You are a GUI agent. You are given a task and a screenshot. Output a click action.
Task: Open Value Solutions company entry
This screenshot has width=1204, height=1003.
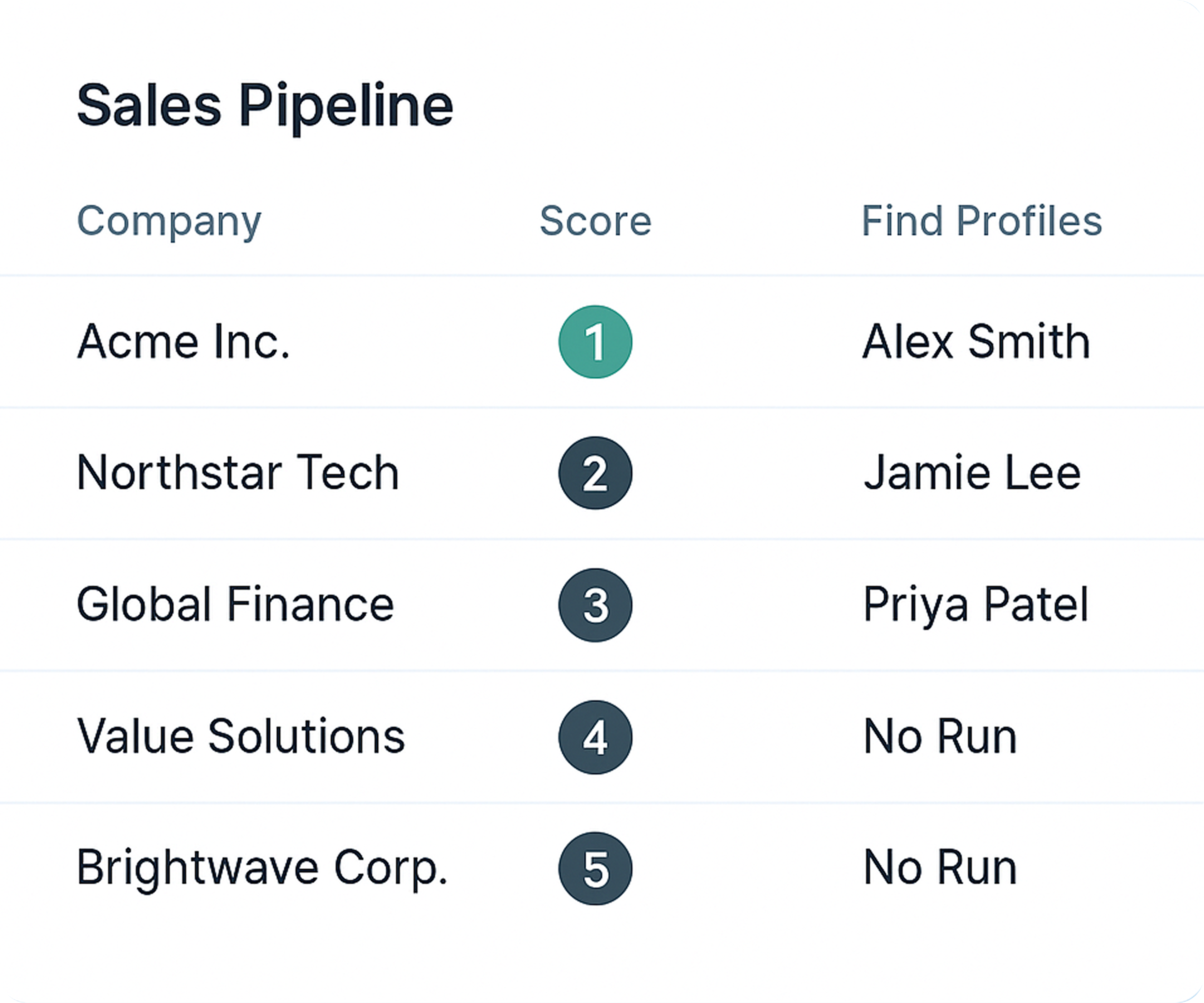(x=241, y=736)
